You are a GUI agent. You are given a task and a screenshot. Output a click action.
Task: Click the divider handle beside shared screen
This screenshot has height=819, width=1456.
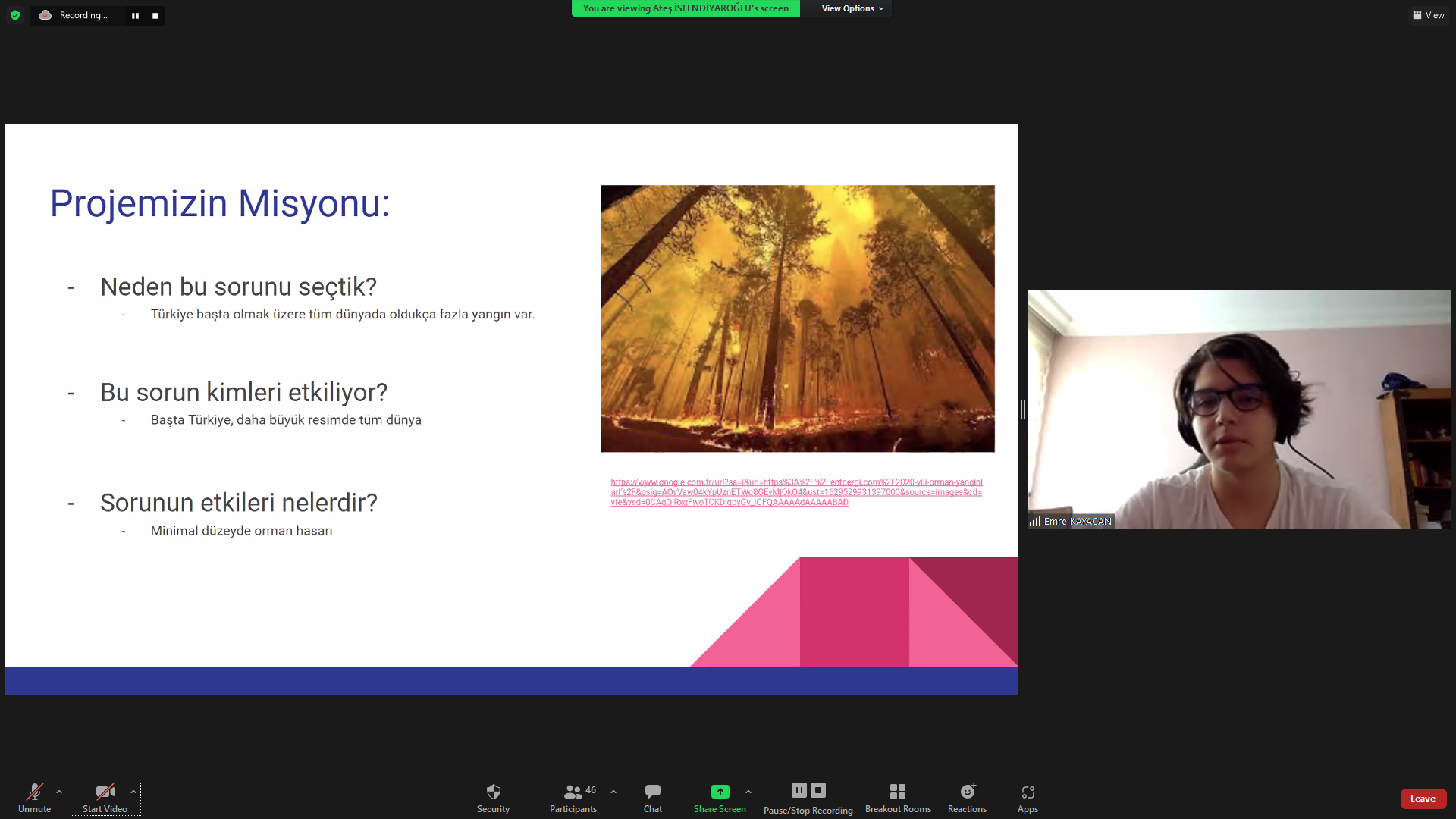pyautogui.click(x=1023, y=409)
